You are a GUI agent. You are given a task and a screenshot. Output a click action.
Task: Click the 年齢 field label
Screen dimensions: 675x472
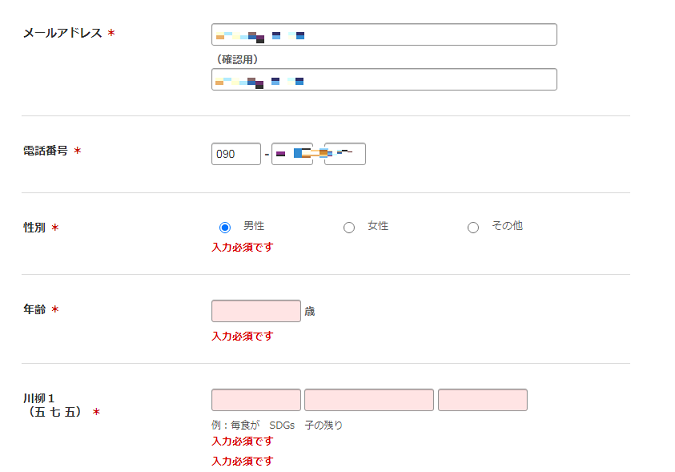[34, 309]
